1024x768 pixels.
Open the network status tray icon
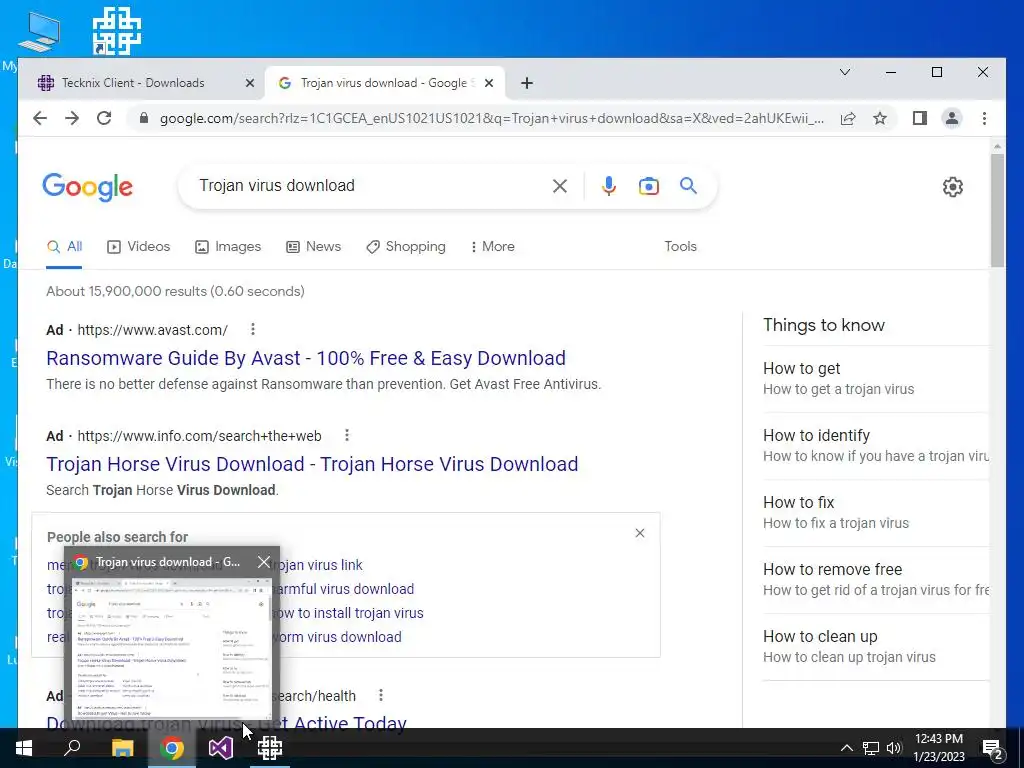pos(871,748)
